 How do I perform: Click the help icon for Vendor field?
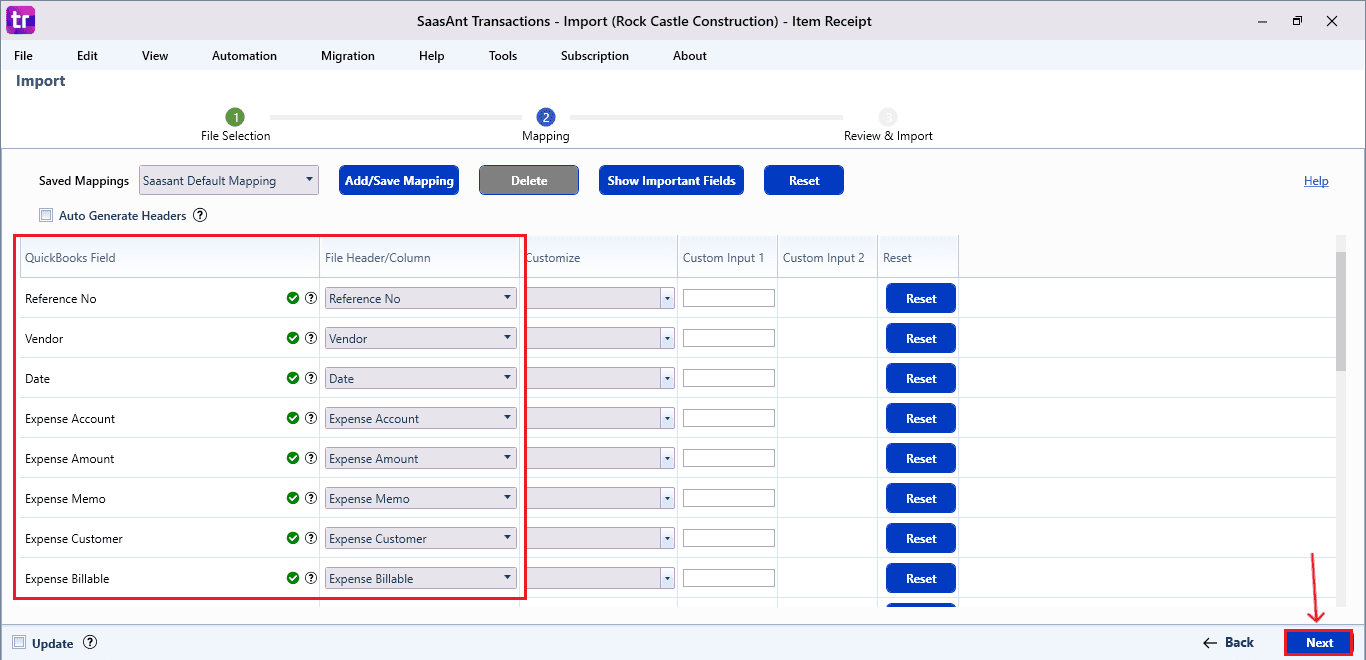(x=310, y=338)
